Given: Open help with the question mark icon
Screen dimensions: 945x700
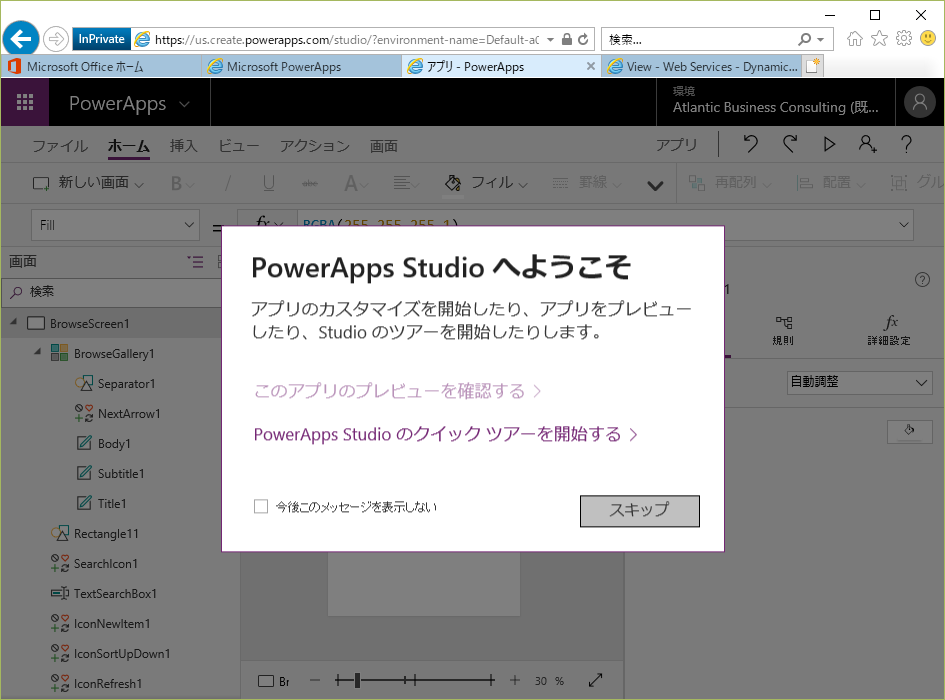Looking at the screenshot, I should coord(906,144).
